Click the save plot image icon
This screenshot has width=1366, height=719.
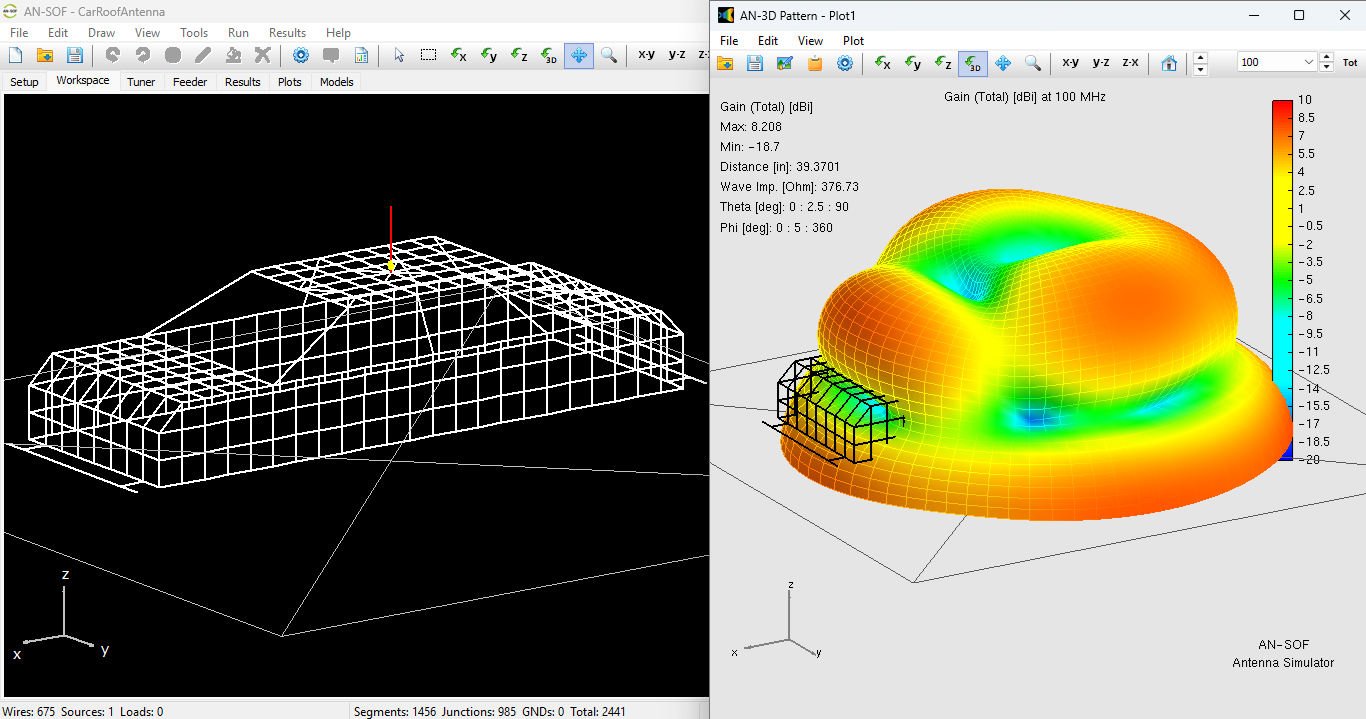[x=785, y=63]
